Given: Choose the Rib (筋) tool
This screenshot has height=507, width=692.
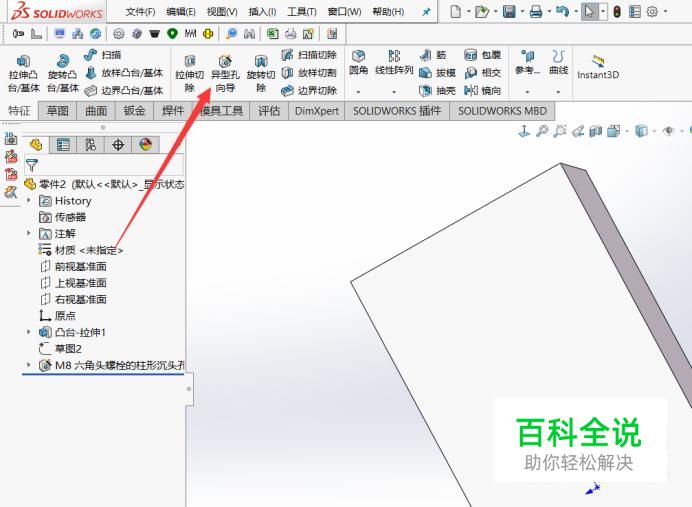Looking at the screenshot, I should point(432,55).
